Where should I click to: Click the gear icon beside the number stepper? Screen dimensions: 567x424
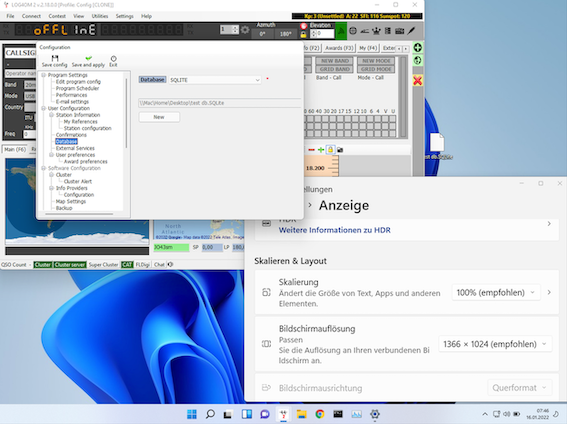[x=245, y=30]
